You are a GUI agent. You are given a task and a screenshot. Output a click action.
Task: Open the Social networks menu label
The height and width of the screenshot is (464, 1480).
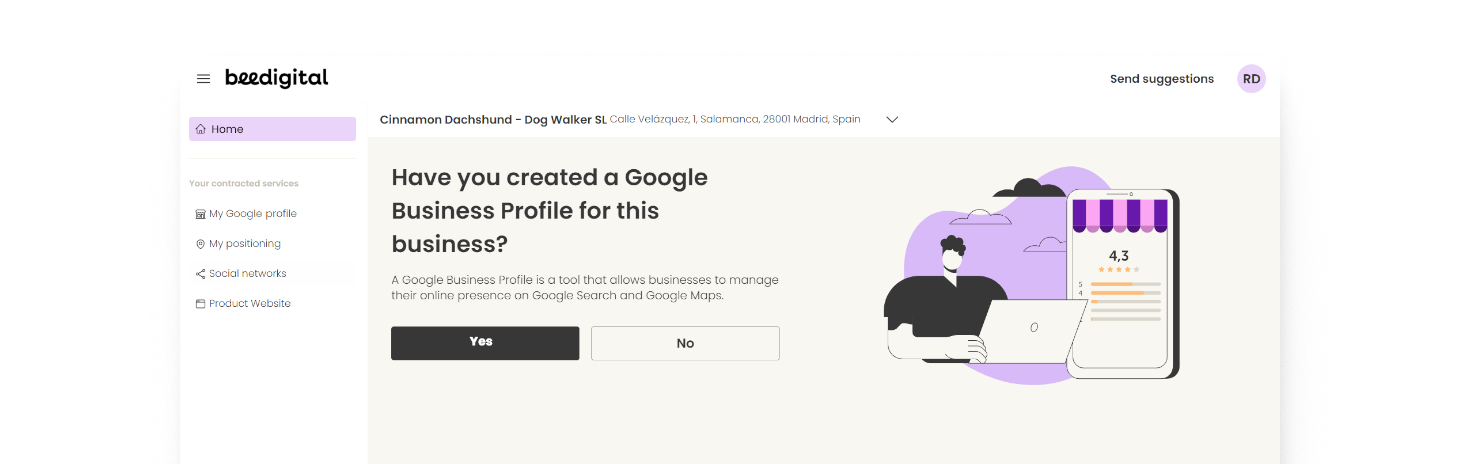click(x=248, y=274)
